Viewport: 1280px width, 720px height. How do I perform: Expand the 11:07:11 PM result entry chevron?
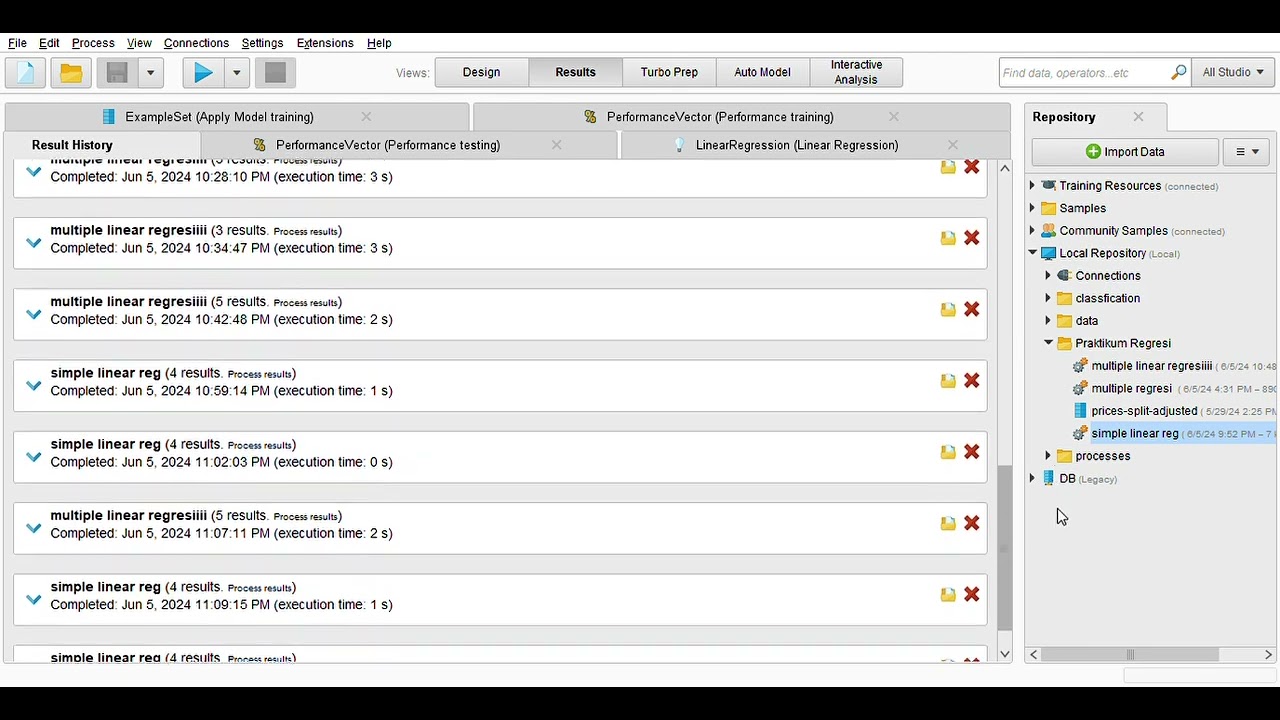click(34, 528)
